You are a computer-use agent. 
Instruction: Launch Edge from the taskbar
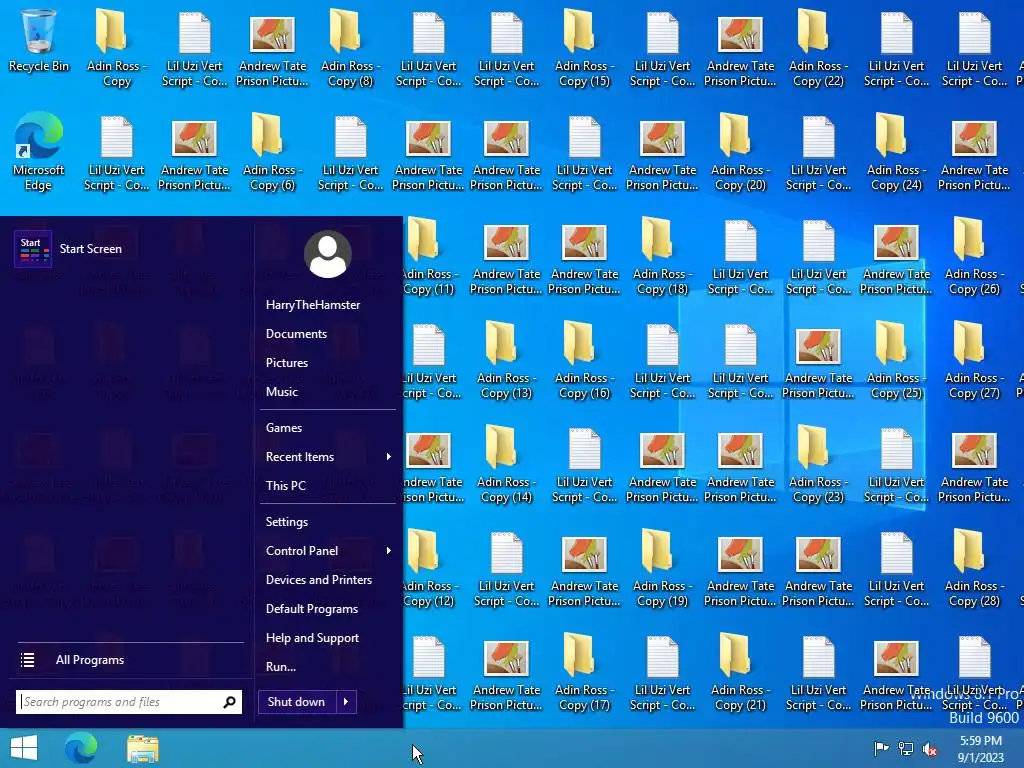pos(81,748)
